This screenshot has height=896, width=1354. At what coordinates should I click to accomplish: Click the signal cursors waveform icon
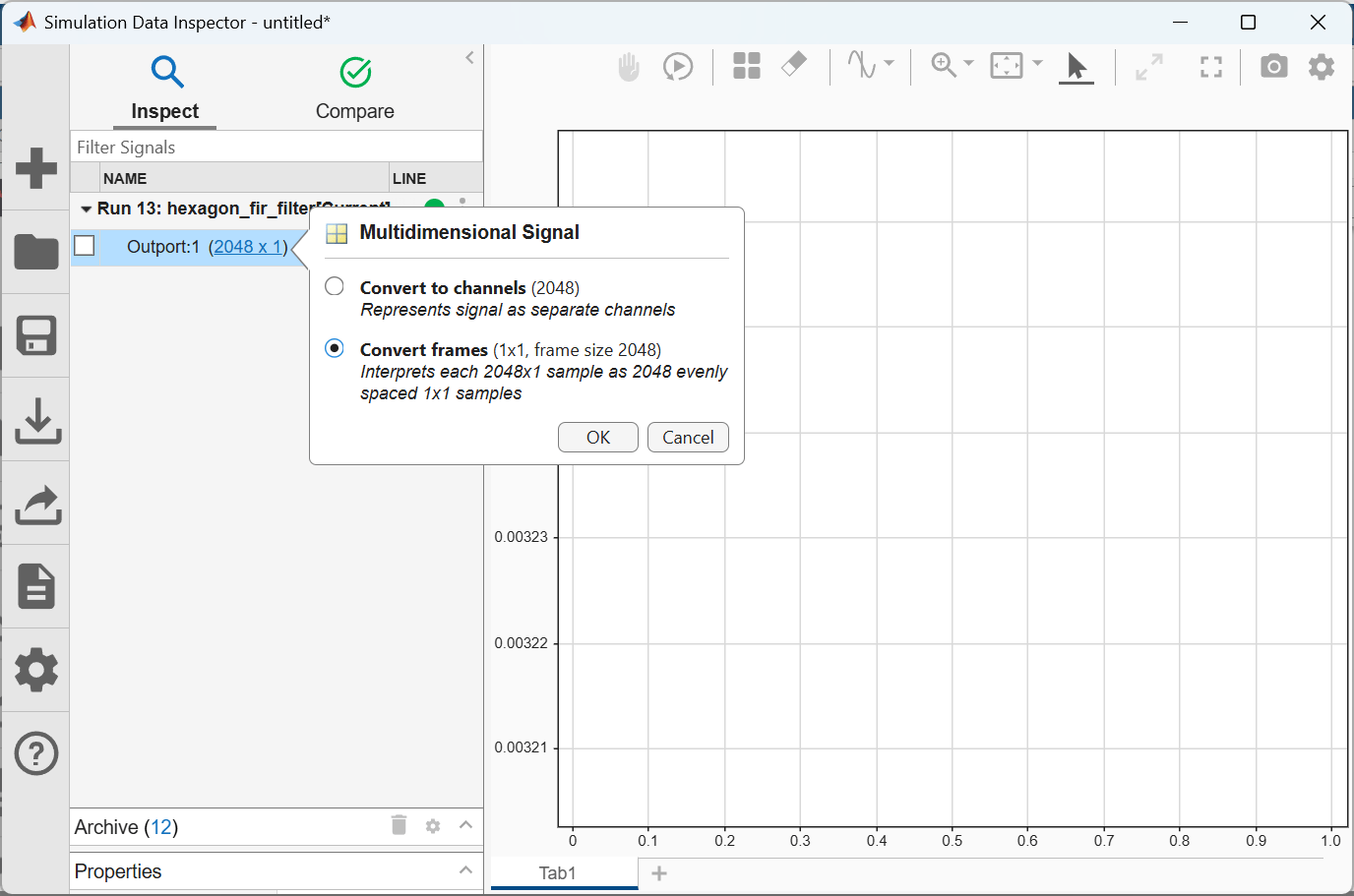click(861, 65)
